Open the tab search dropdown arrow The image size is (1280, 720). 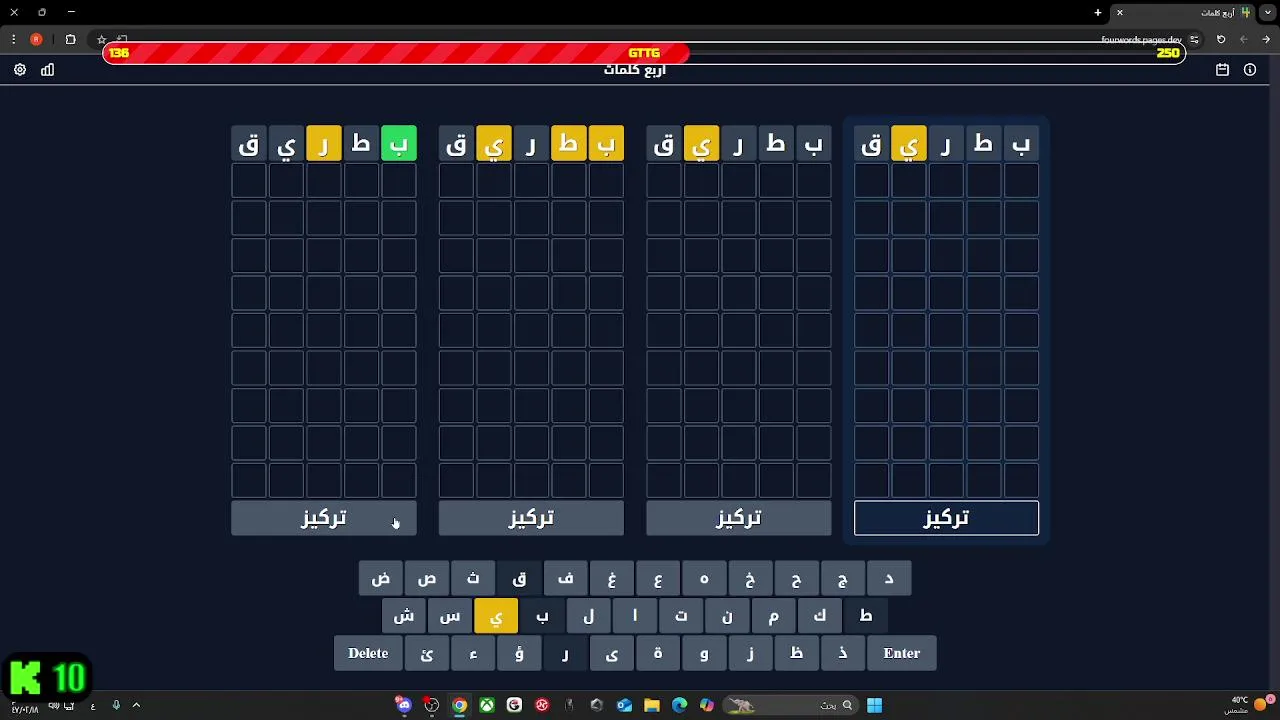pos(1269,12)
